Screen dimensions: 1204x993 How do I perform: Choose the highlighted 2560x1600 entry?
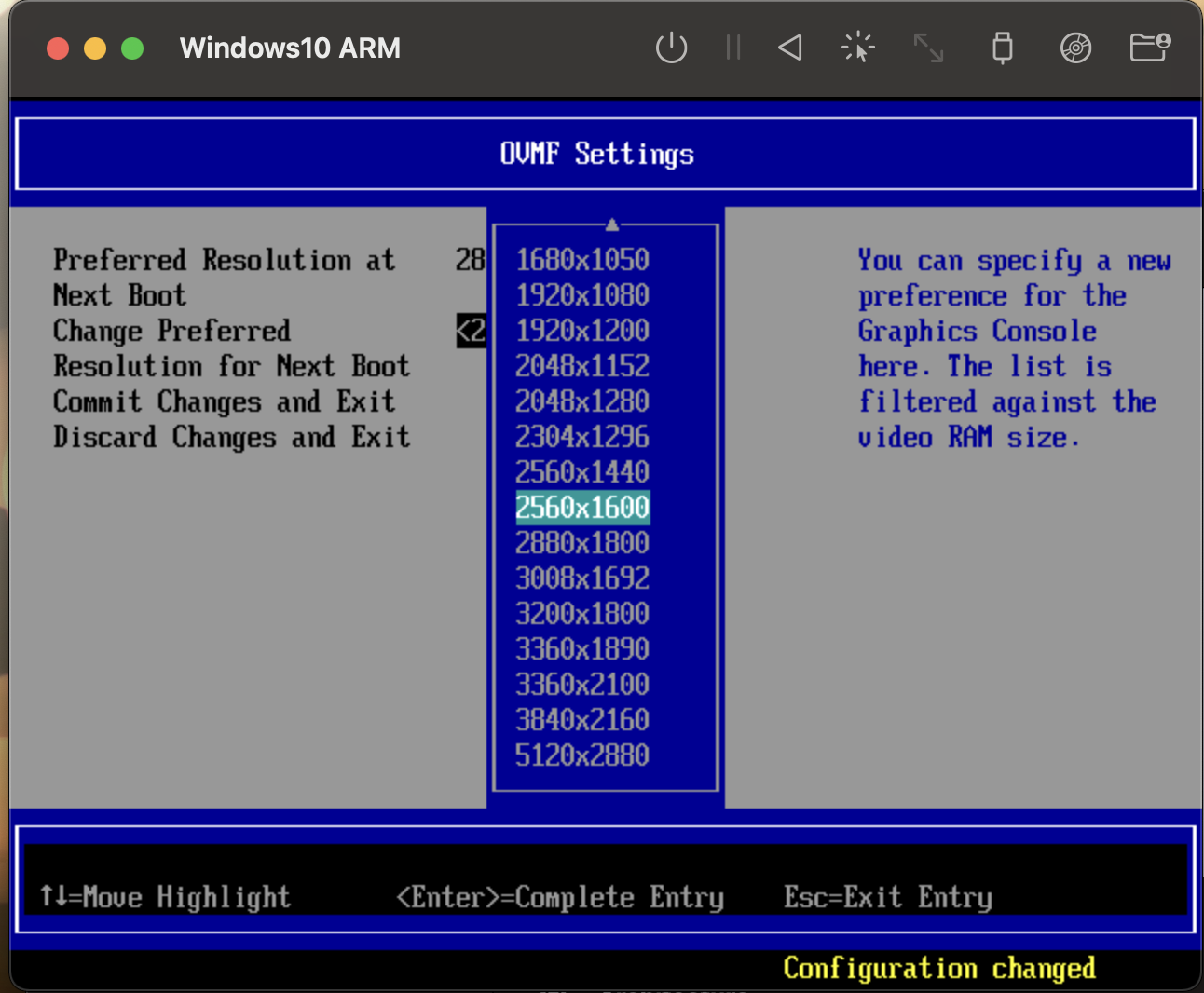pos(582,508)
